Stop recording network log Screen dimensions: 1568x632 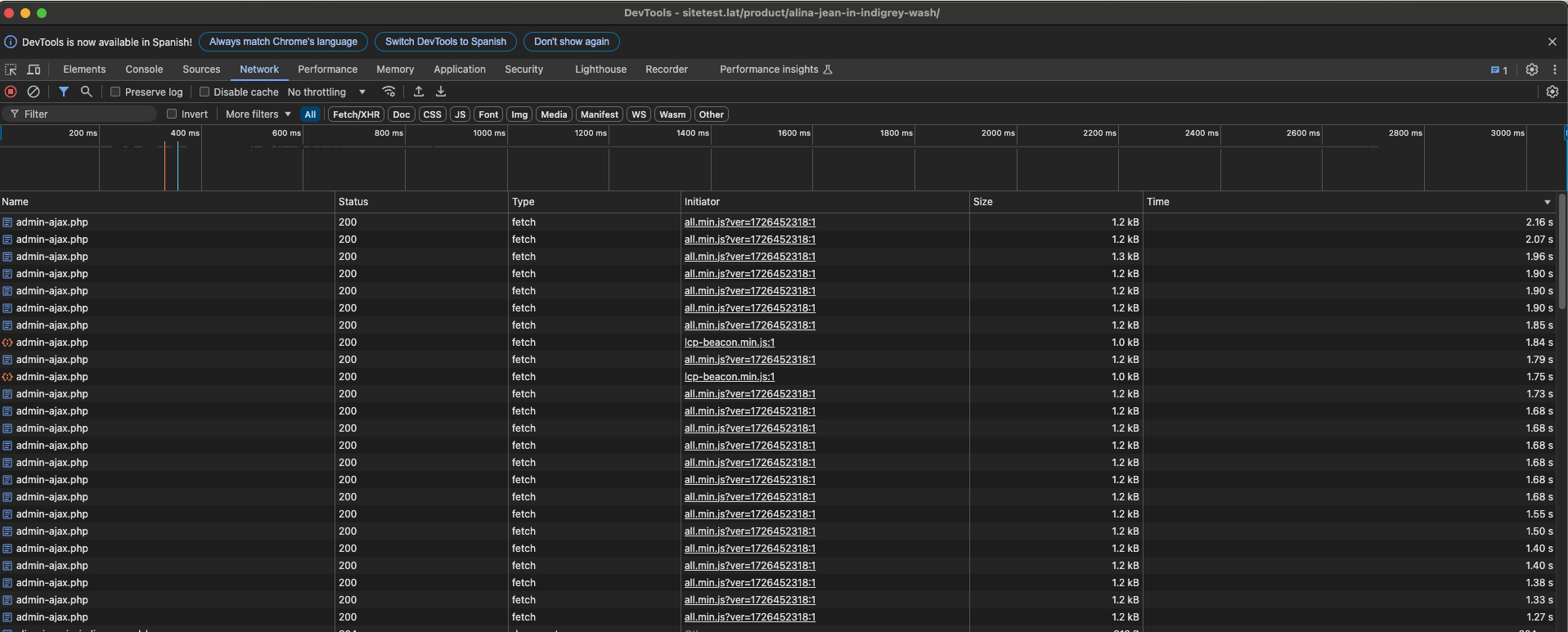pos(11,92)
